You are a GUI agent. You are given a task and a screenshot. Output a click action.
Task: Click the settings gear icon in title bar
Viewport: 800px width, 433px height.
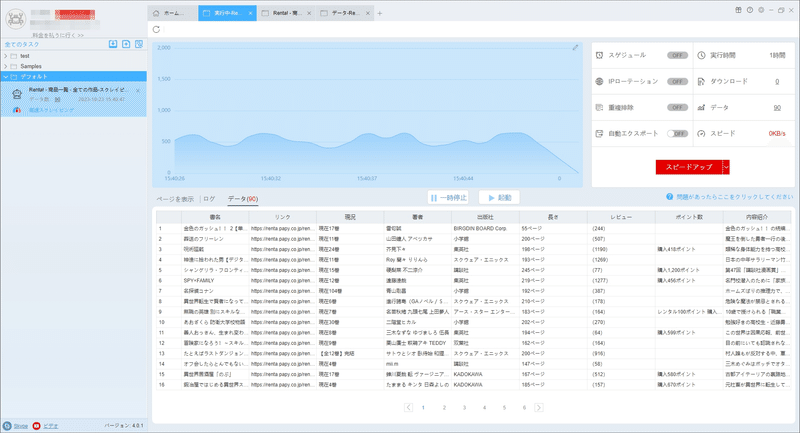(761, 10)
